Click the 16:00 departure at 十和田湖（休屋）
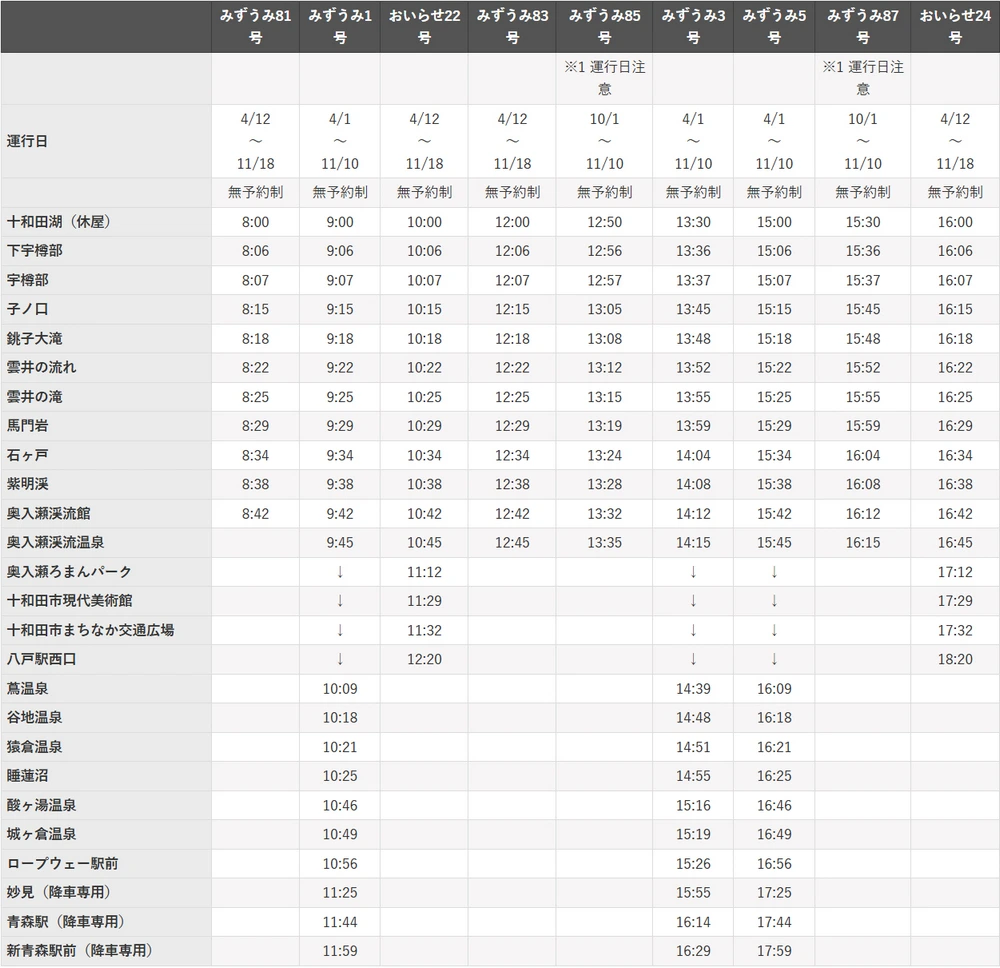Image resolution: width=1000 pixels, height=968 pixels. 955,222
